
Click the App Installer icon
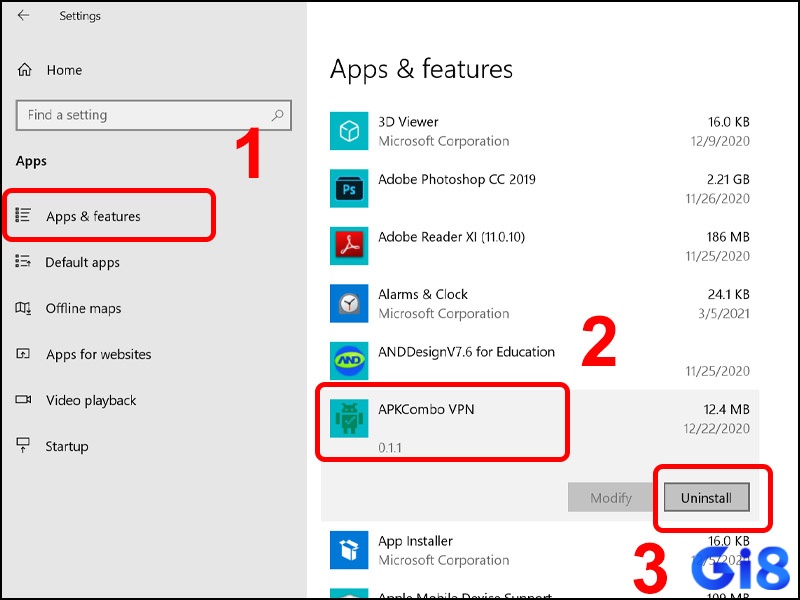point(349,550)
